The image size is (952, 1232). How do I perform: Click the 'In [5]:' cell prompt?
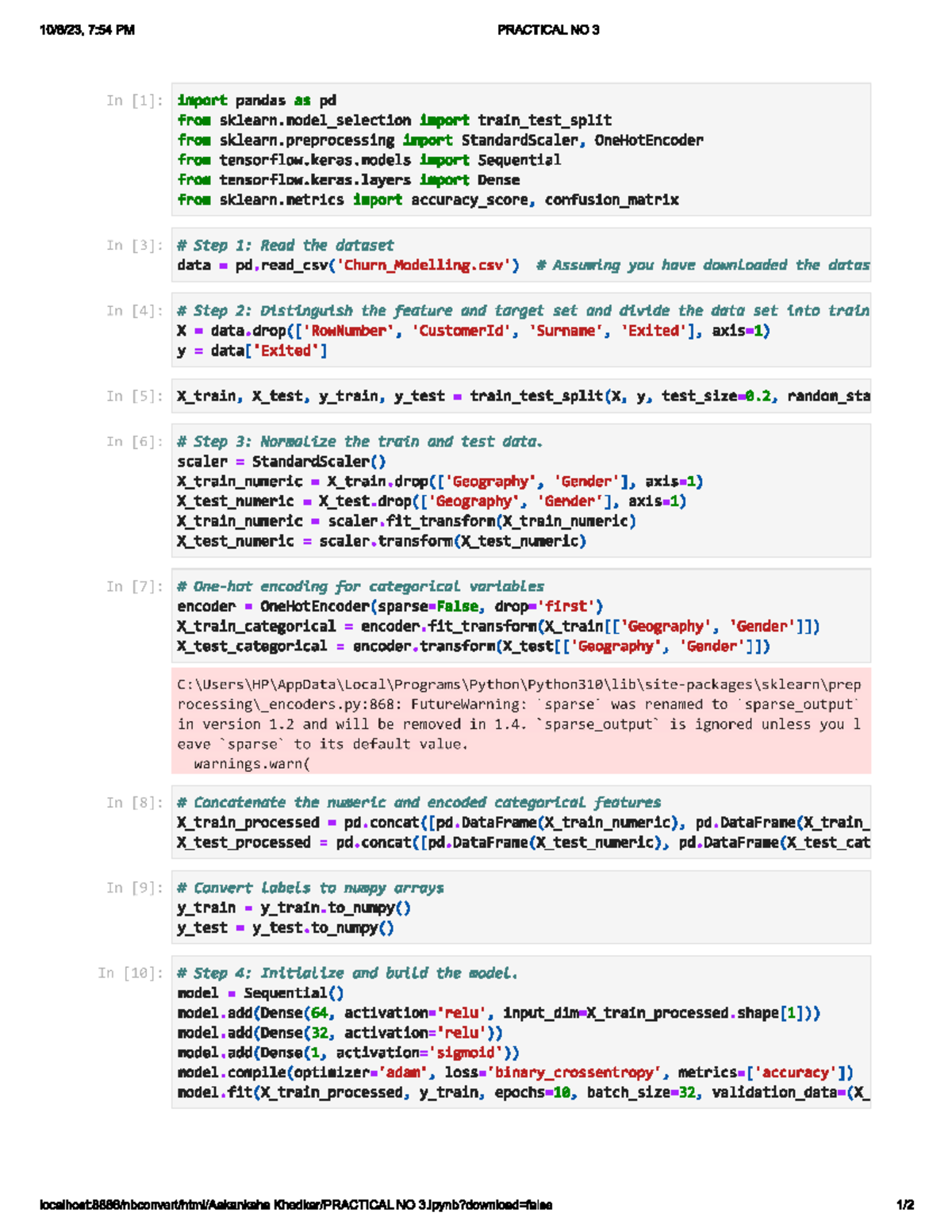pos(135,397)
